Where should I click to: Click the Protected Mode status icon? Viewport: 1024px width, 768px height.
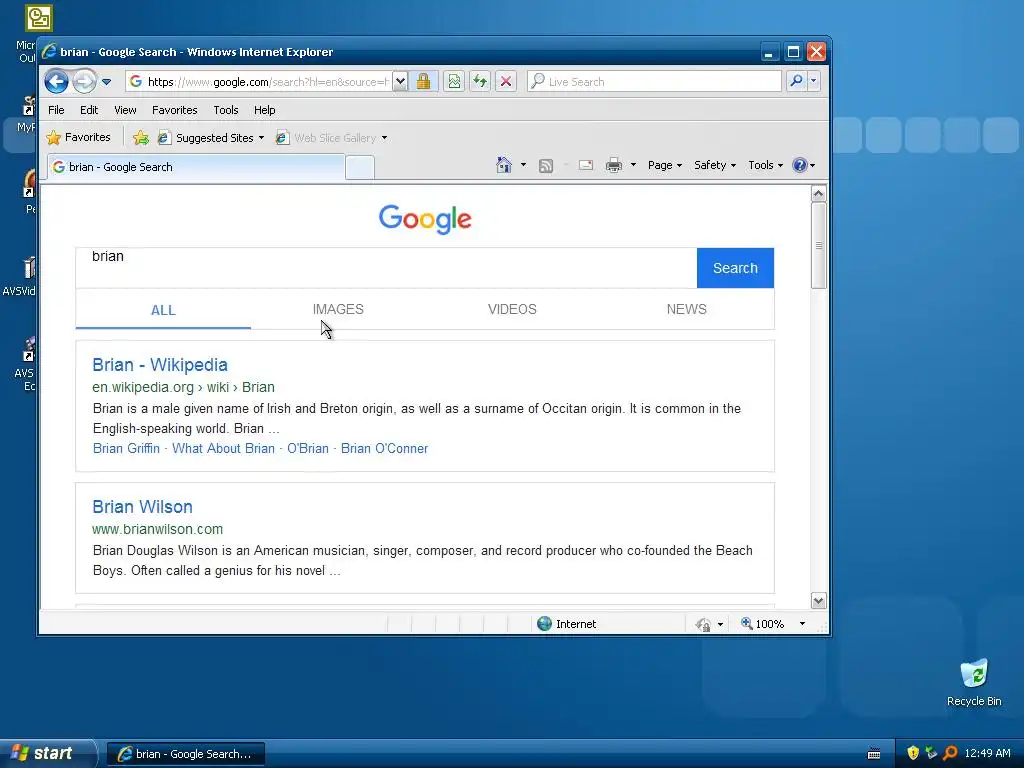click(x=703, y=624)
